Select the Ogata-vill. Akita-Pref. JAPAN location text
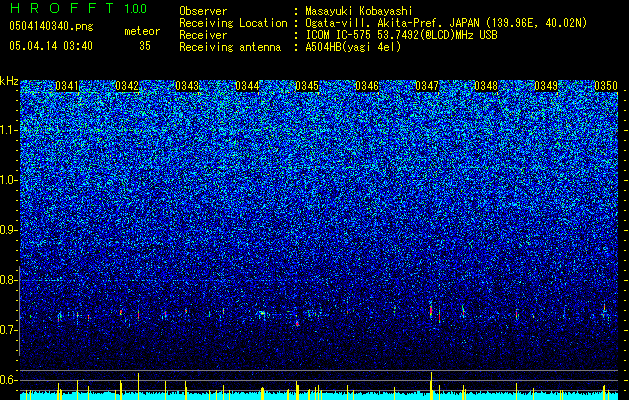Screen dimensions: 629x400 pyautogui.click(x=446, y=23)
